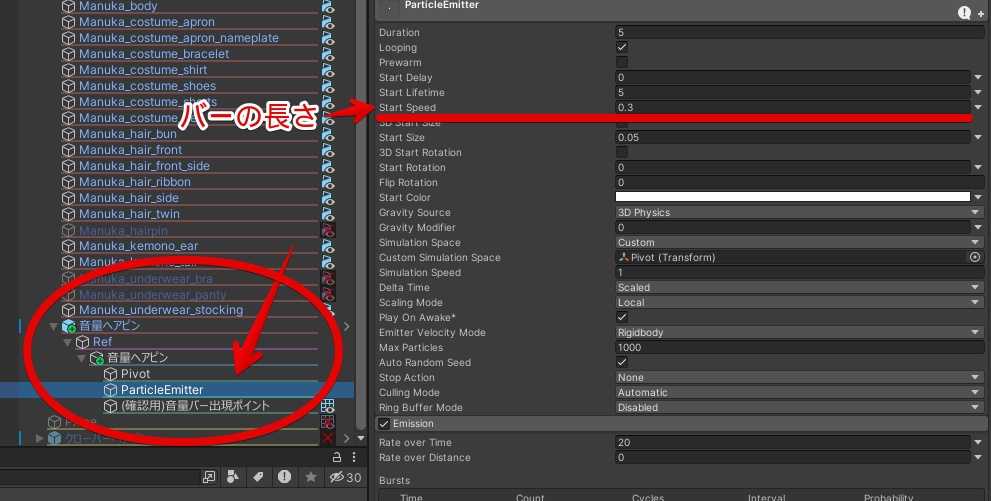Toggle the Emission module checkbox
Screen dimensions: 991x501
click(x=384, y=424)
